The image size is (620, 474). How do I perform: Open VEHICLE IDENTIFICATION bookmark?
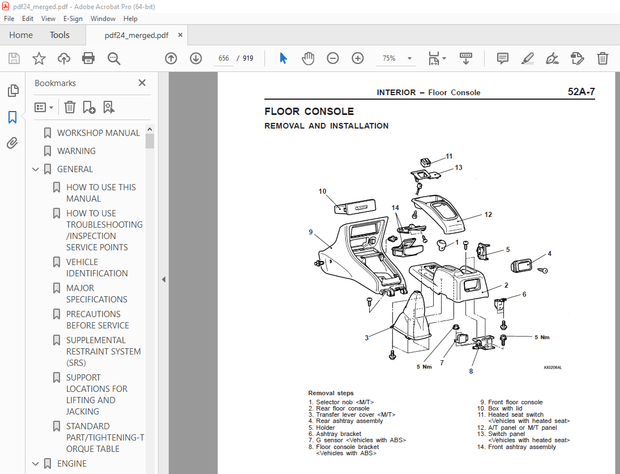pos(97,268)
